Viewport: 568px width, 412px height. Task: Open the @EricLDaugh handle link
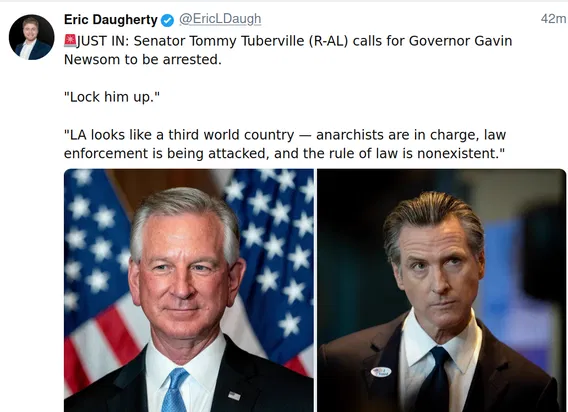click(x=220, y=19)
